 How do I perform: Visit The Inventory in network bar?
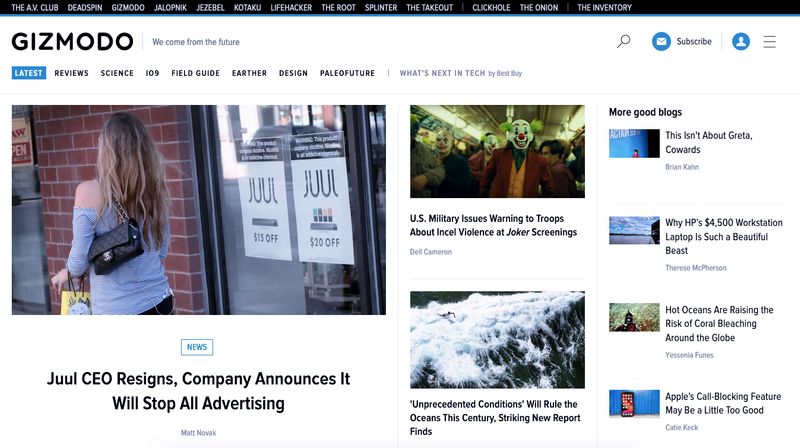coord(604,8)
